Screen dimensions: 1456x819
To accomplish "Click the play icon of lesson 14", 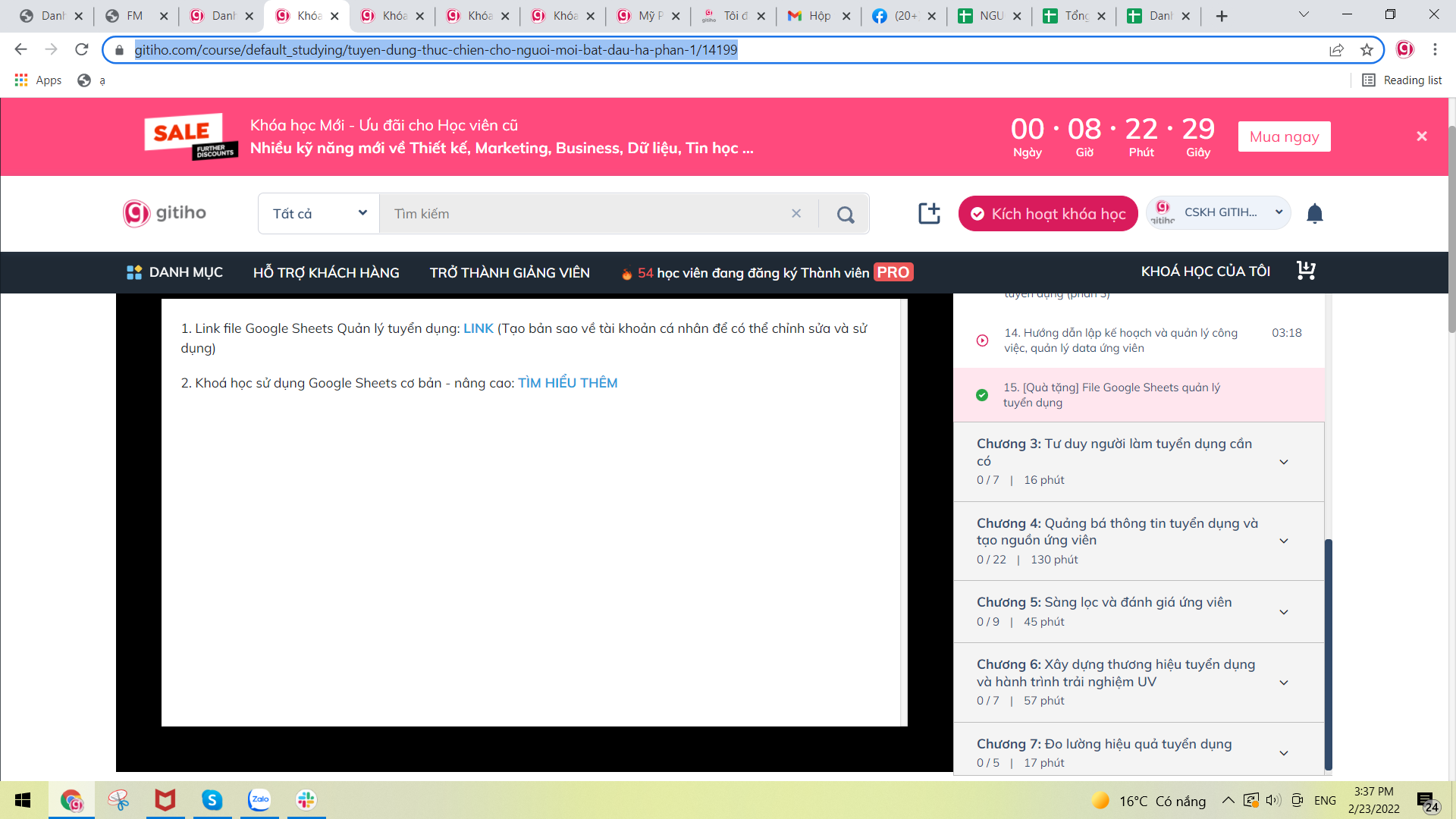I will (x=982, y=340).
